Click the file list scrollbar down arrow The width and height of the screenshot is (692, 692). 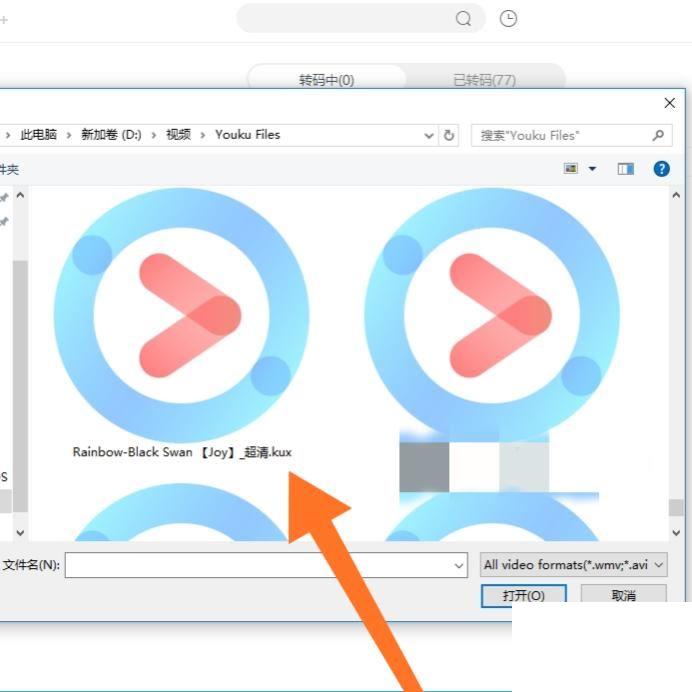tap(676, 533)
